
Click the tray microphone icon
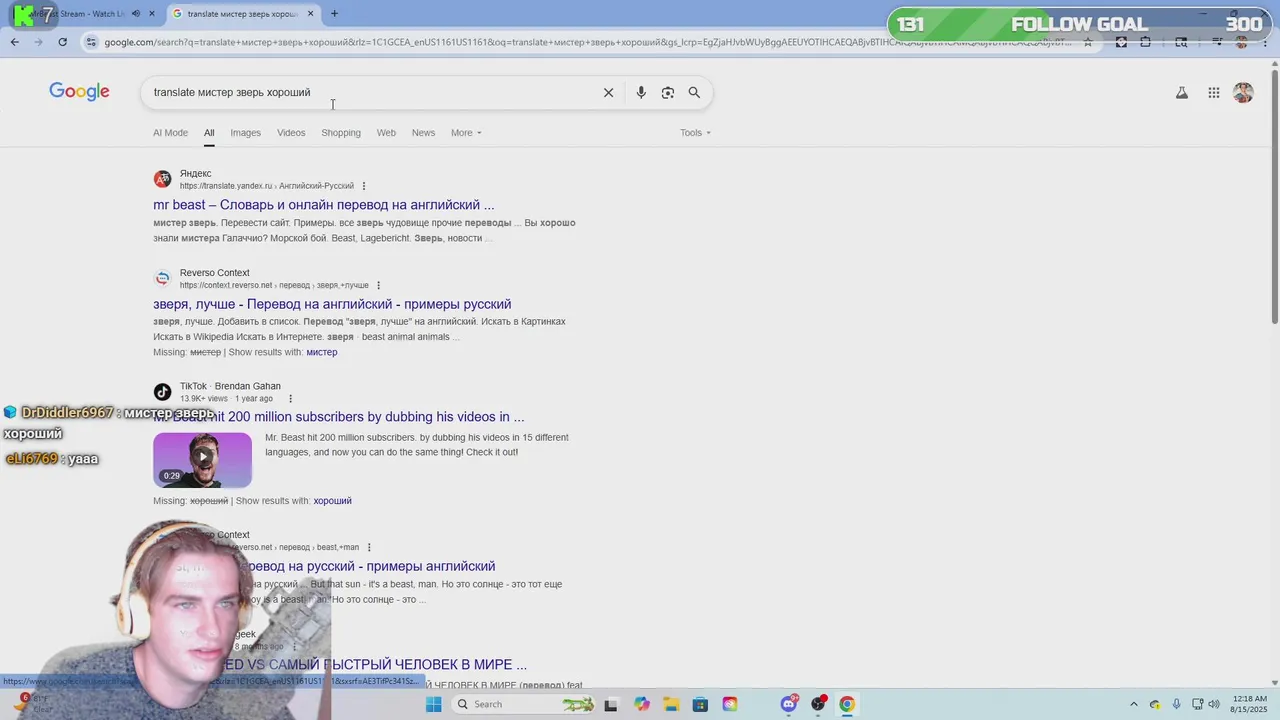point(1177,704)
